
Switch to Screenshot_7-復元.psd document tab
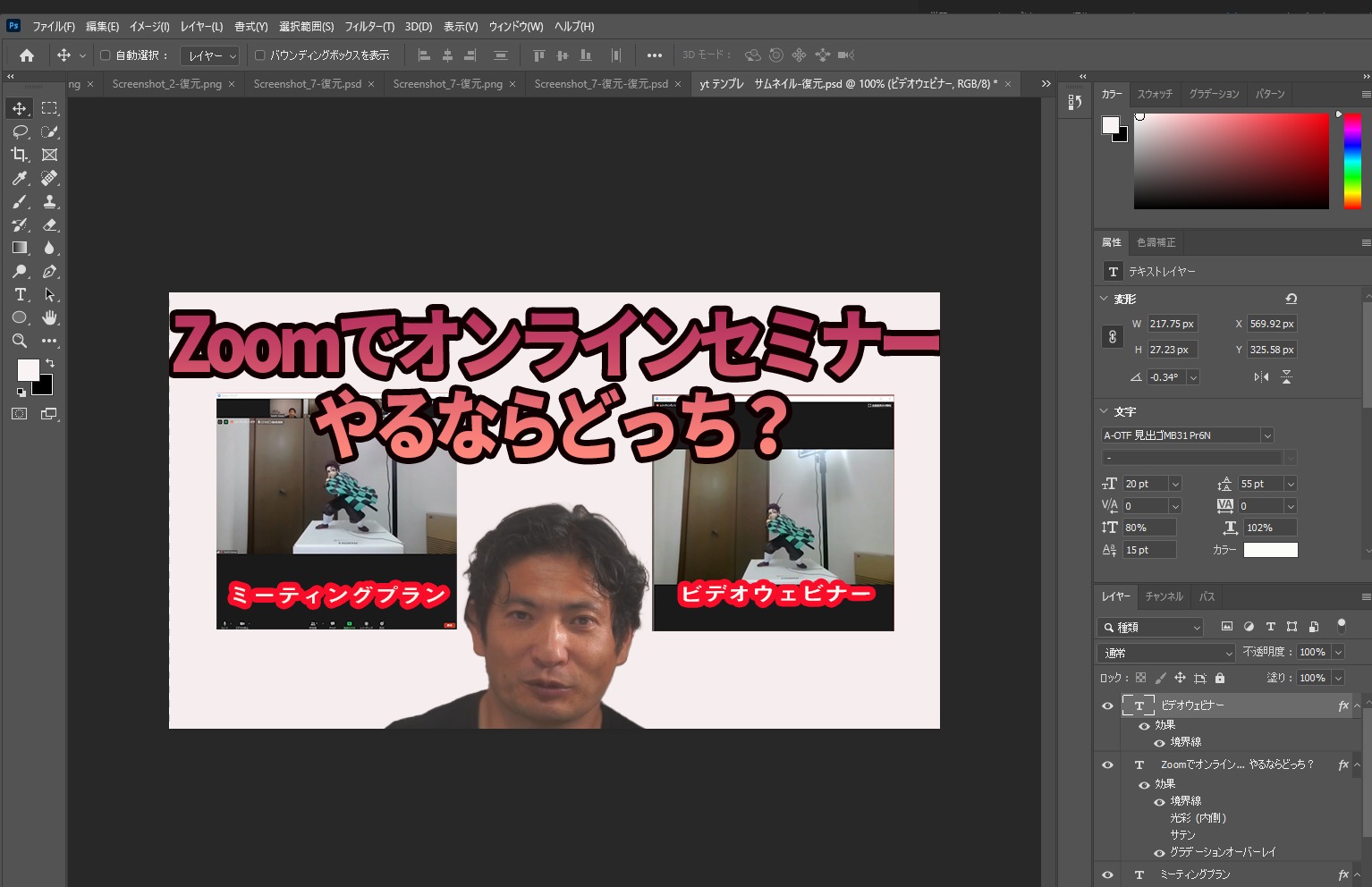307,84
